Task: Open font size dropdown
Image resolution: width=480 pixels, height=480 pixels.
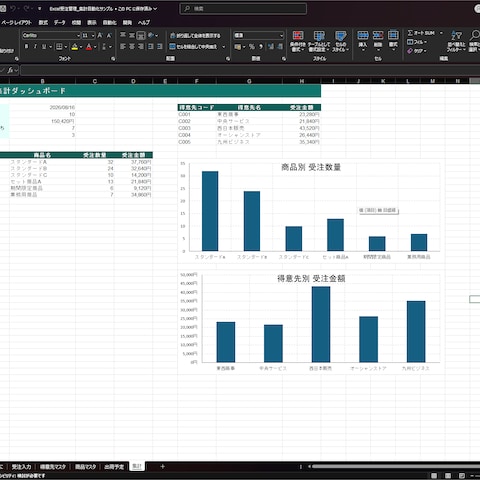Action: coord(93,35)
